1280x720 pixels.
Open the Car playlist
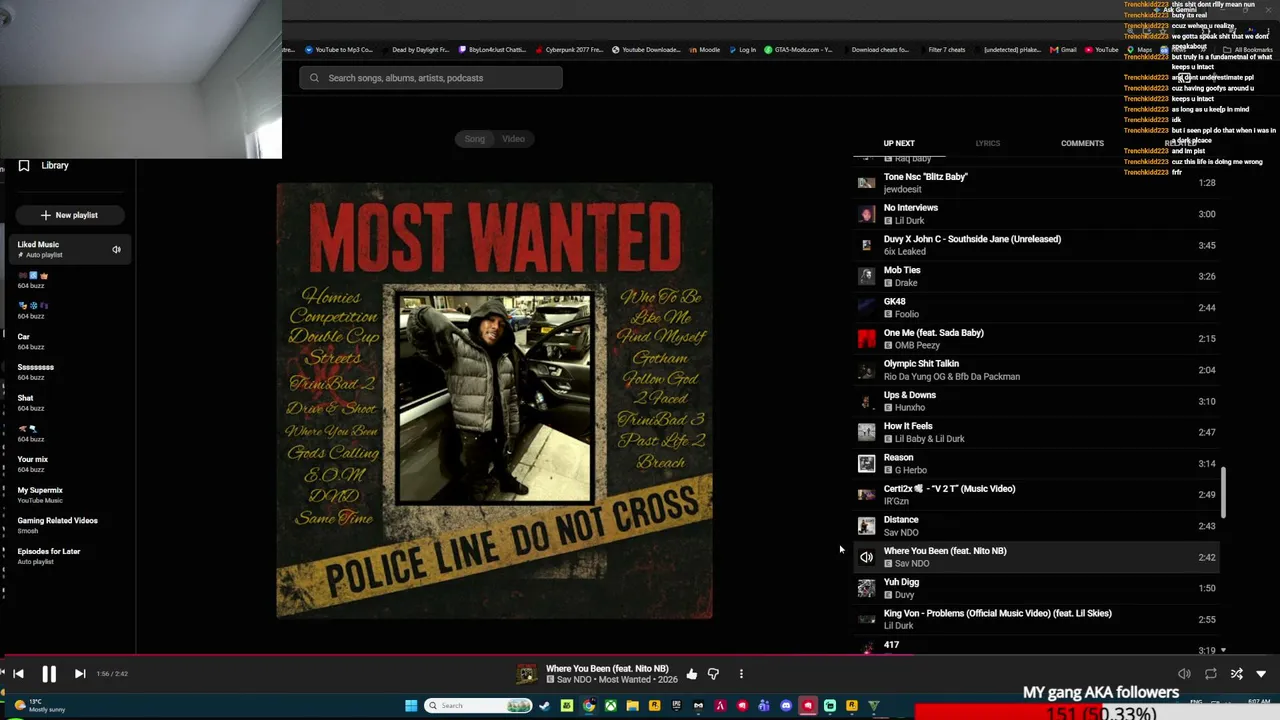click(69, 342)
